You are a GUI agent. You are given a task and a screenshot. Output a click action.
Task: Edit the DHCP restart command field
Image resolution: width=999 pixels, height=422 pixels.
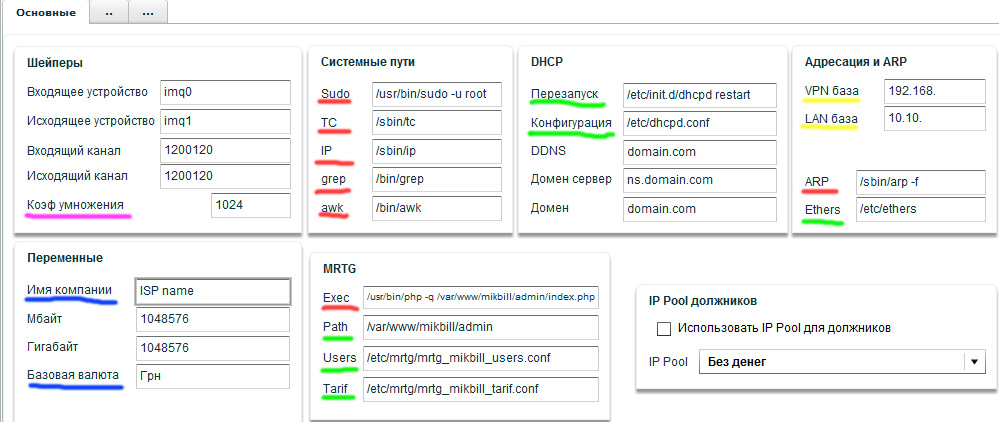point(698,96)
